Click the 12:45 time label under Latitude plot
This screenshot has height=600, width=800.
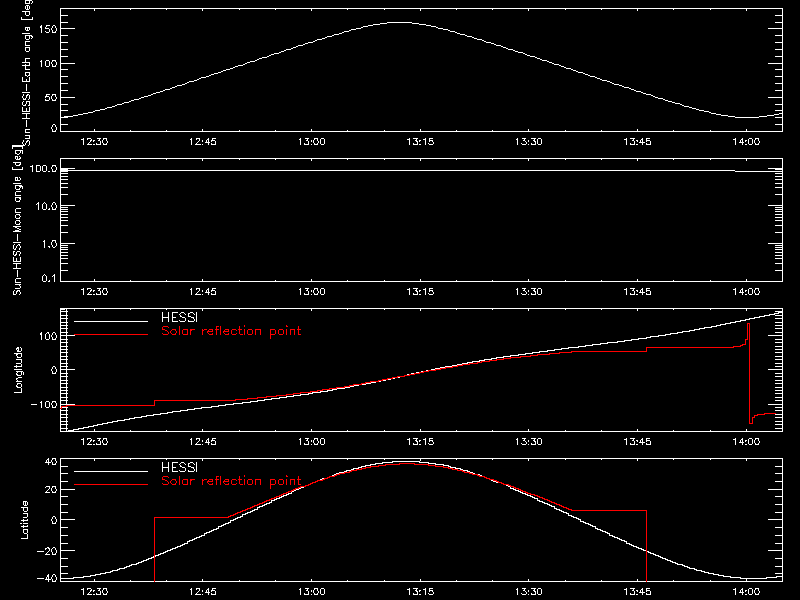203,591
